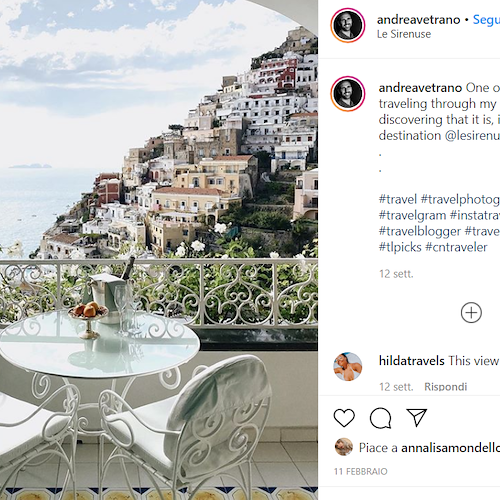Like the post with the heart icon
The image size is (500, 500).
tap(344, 418)
